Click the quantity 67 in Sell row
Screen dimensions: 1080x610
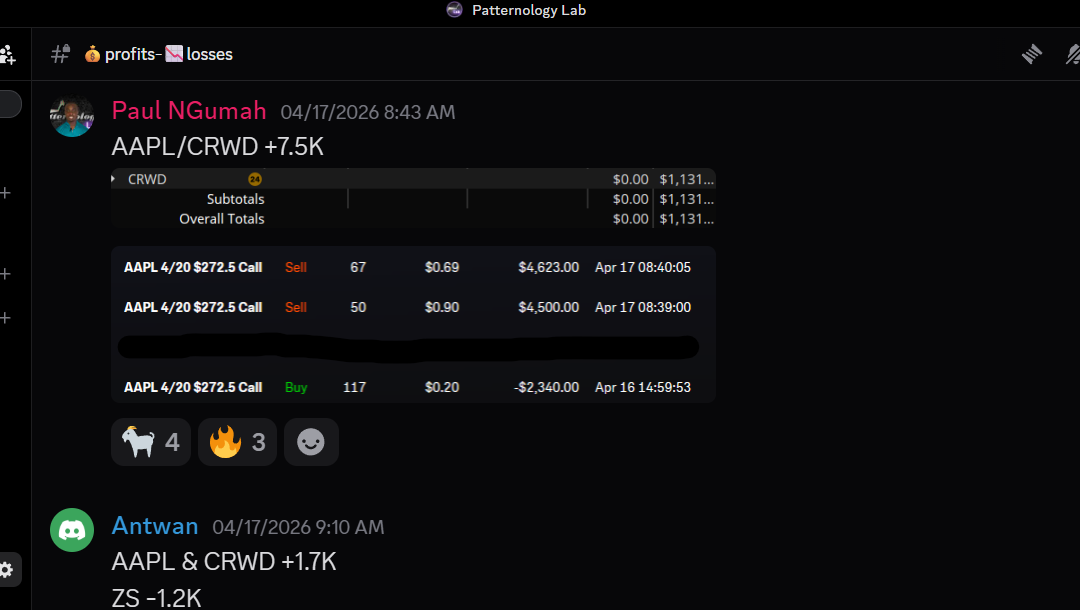358,267
